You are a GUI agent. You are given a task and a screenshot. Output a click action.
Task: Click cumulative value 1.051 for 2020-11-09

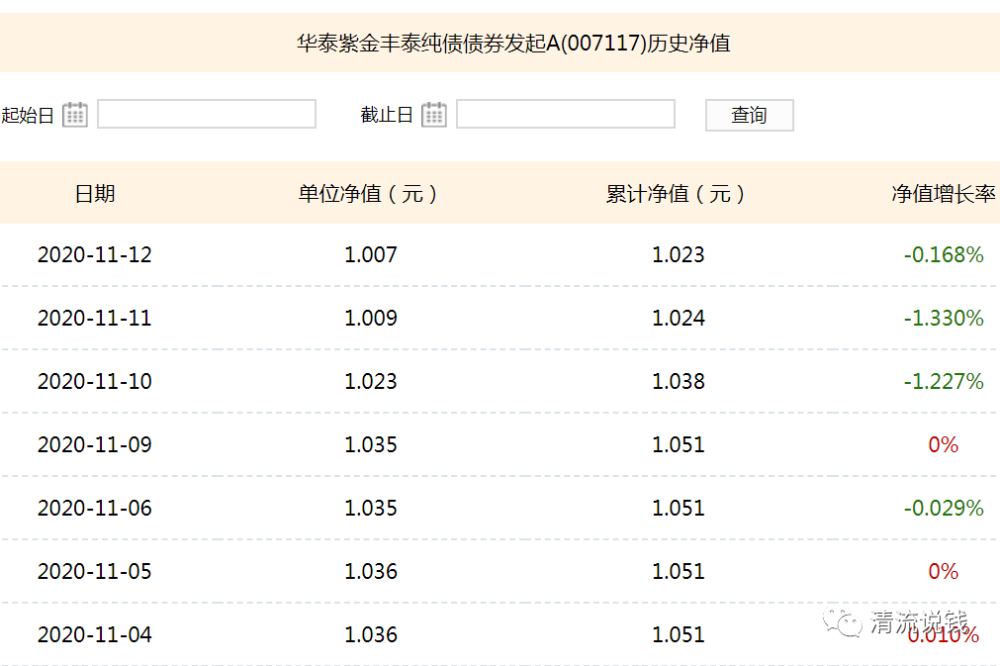[x=678, y=444]
